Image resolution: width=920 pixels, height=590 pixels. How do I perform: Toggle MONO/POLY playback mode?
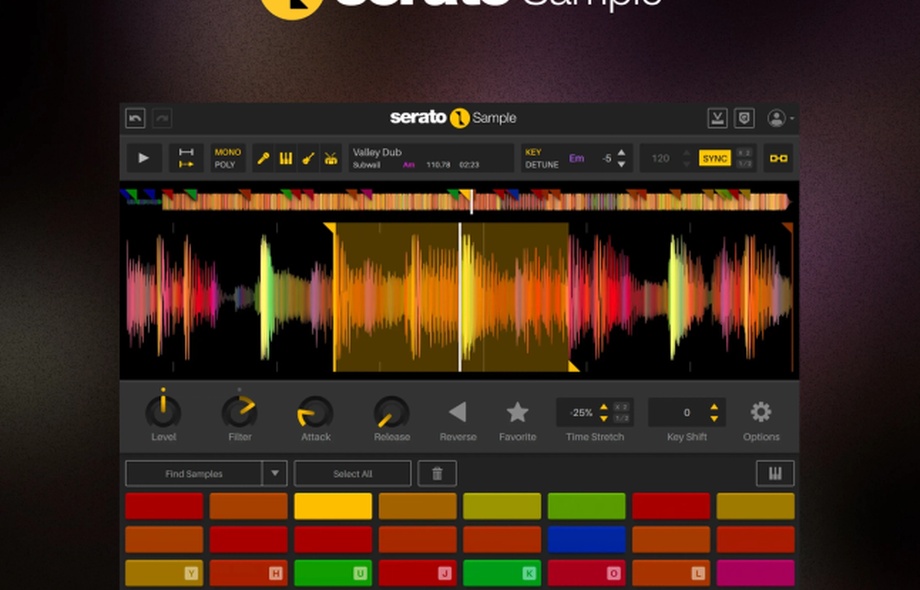pos(225,158)
